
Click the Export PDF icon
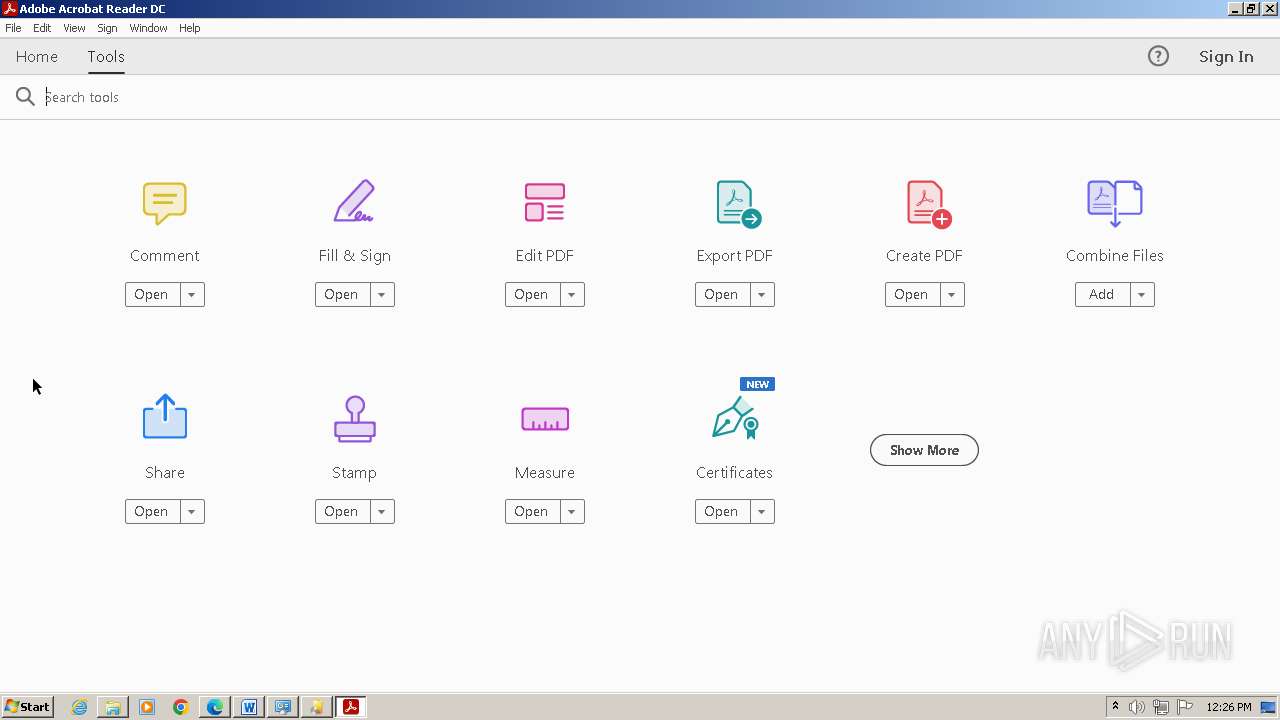pyautogui.click(x=738, y=203)
